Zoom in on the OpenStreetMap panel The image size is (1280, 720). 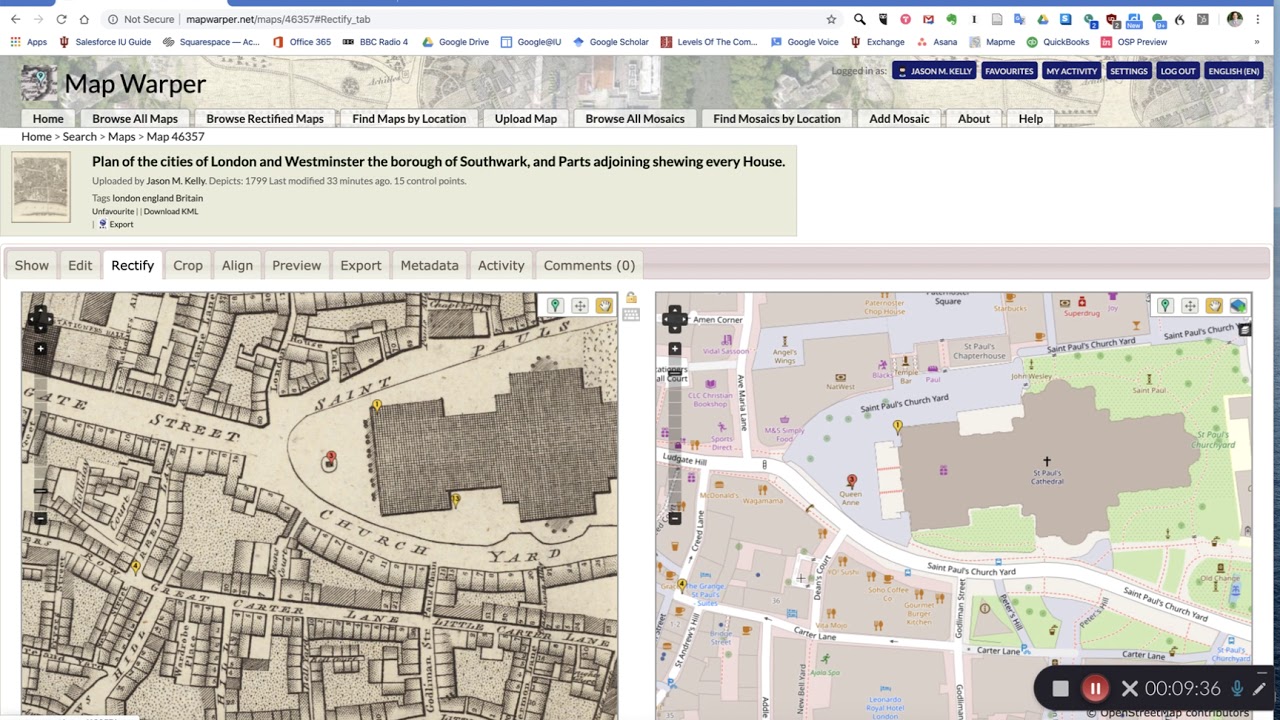click(674, 349)
